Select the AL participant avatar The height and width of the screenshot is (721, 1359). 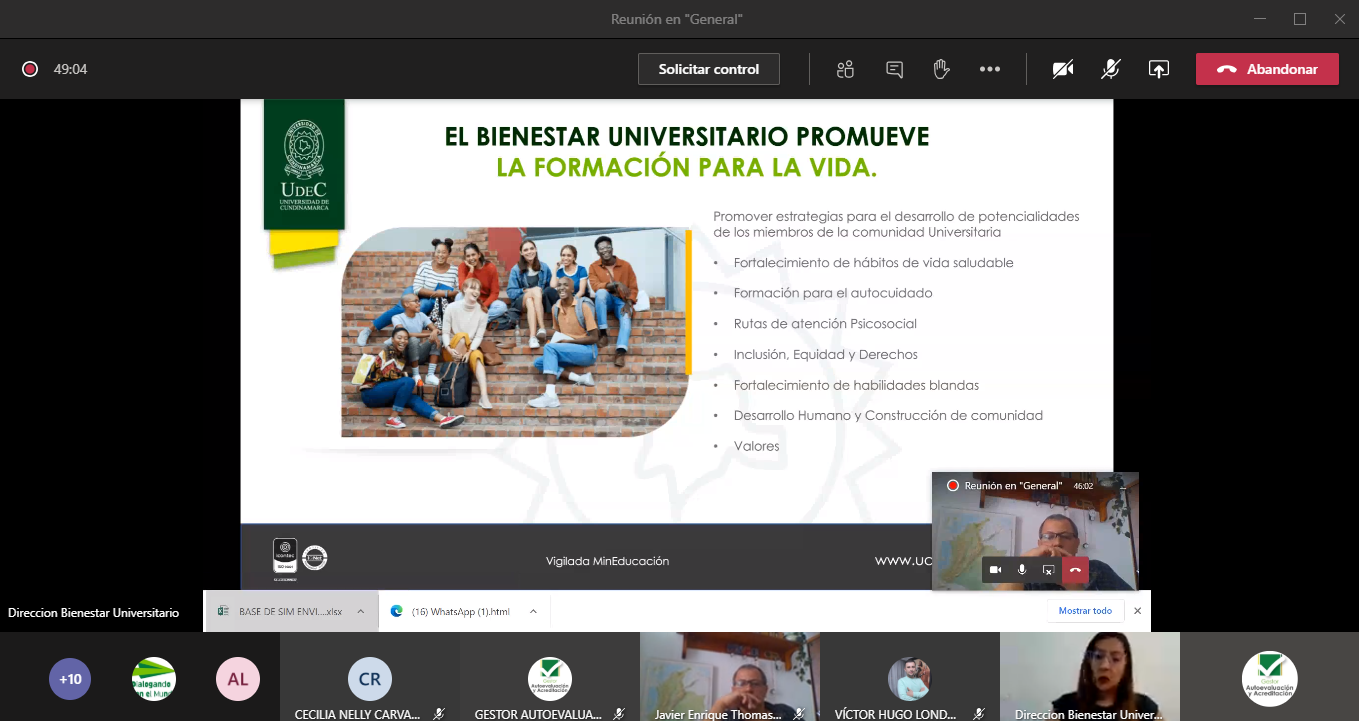pyautogui.click(x=237, y=679)
